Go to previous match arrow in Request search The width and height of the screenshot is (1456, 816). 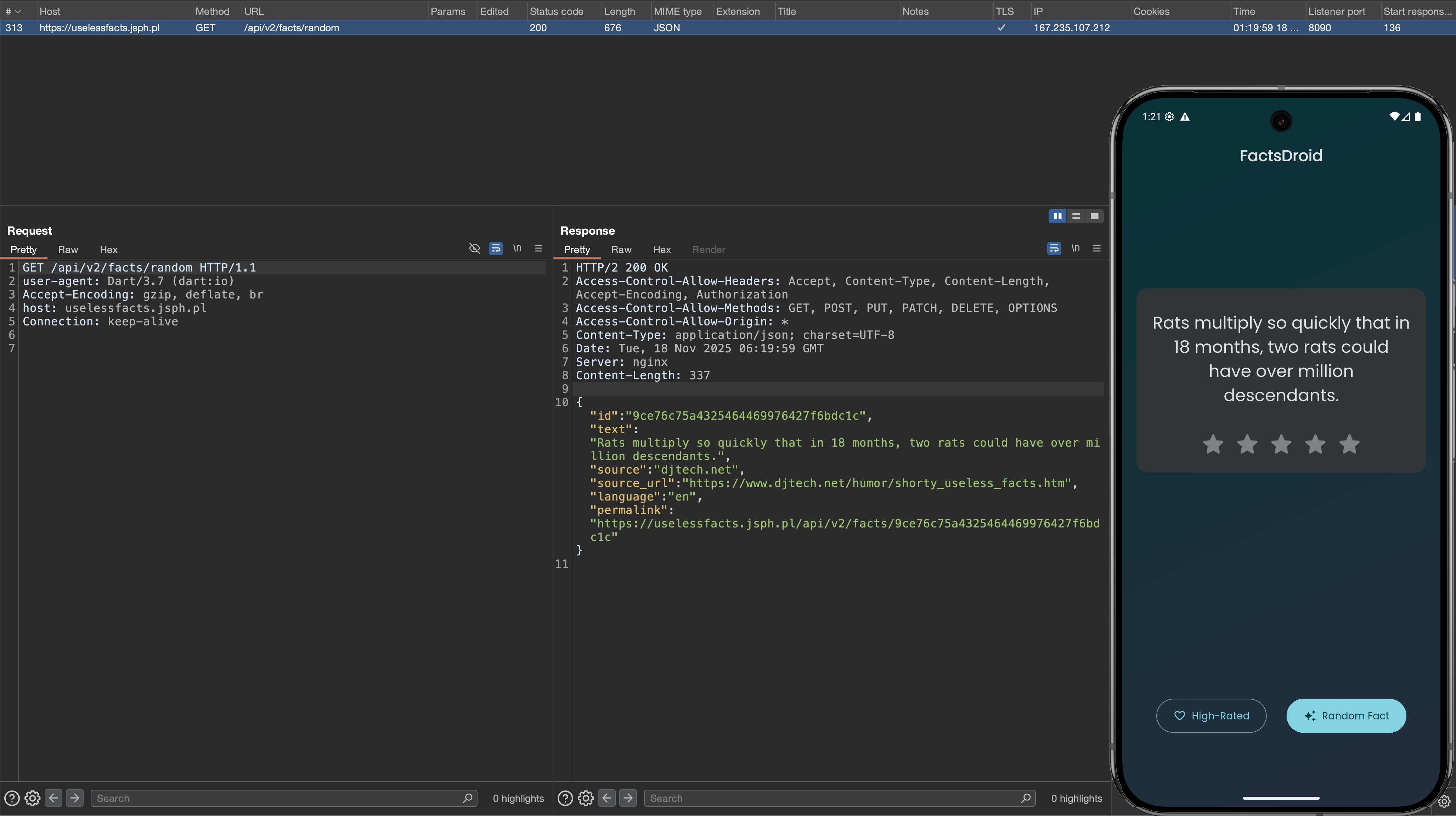click(x=54, y=798)
